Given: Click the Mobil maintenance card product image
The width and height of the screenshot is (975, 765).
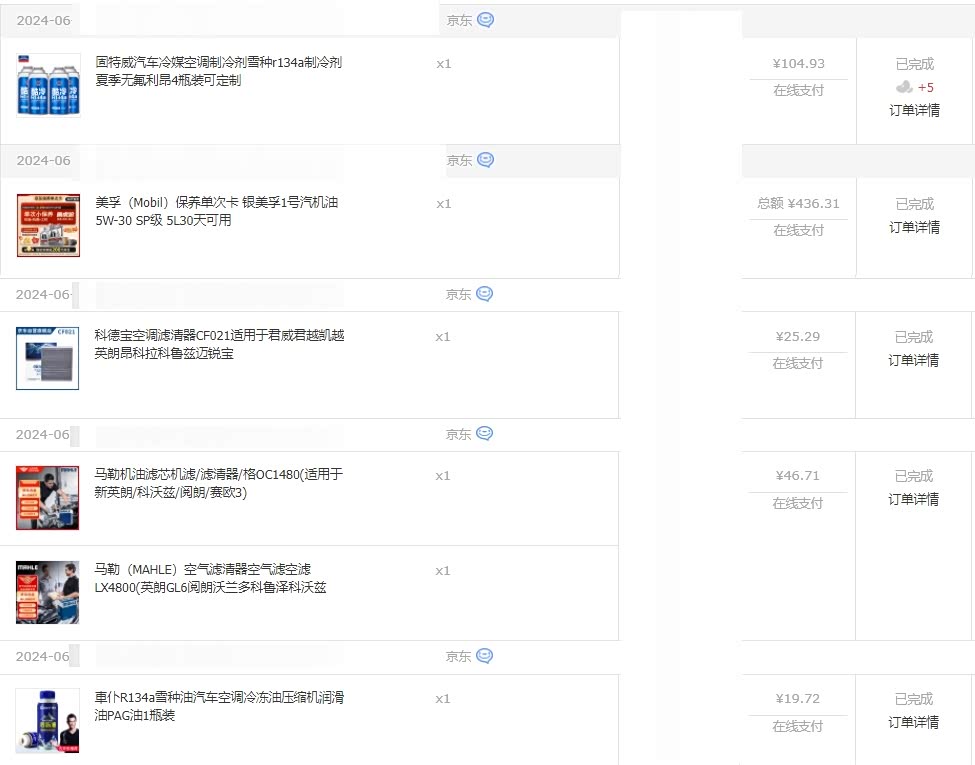Looking at the screenshot, I should pos(48,225).
